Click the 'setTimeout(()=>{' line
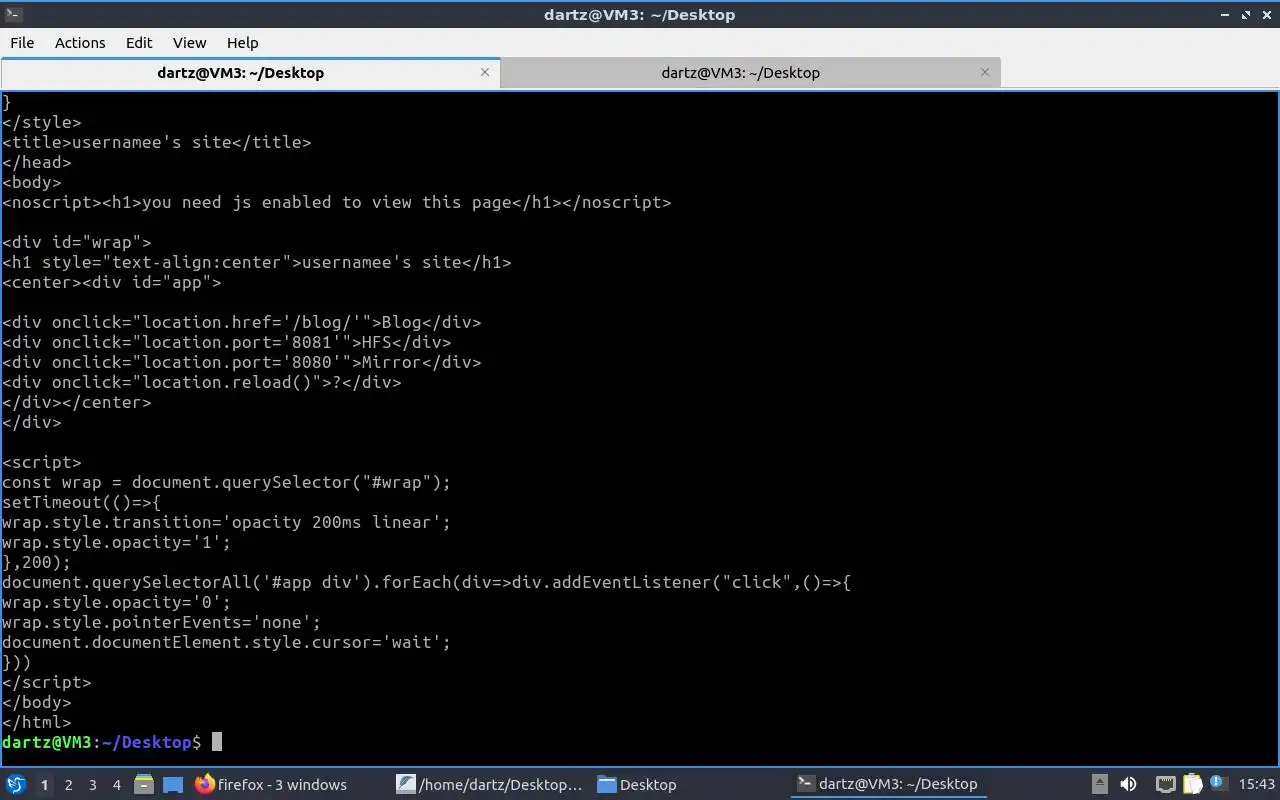Viewport: 1280px width, 800px height. pyautogui.click(x=81, y=502)
